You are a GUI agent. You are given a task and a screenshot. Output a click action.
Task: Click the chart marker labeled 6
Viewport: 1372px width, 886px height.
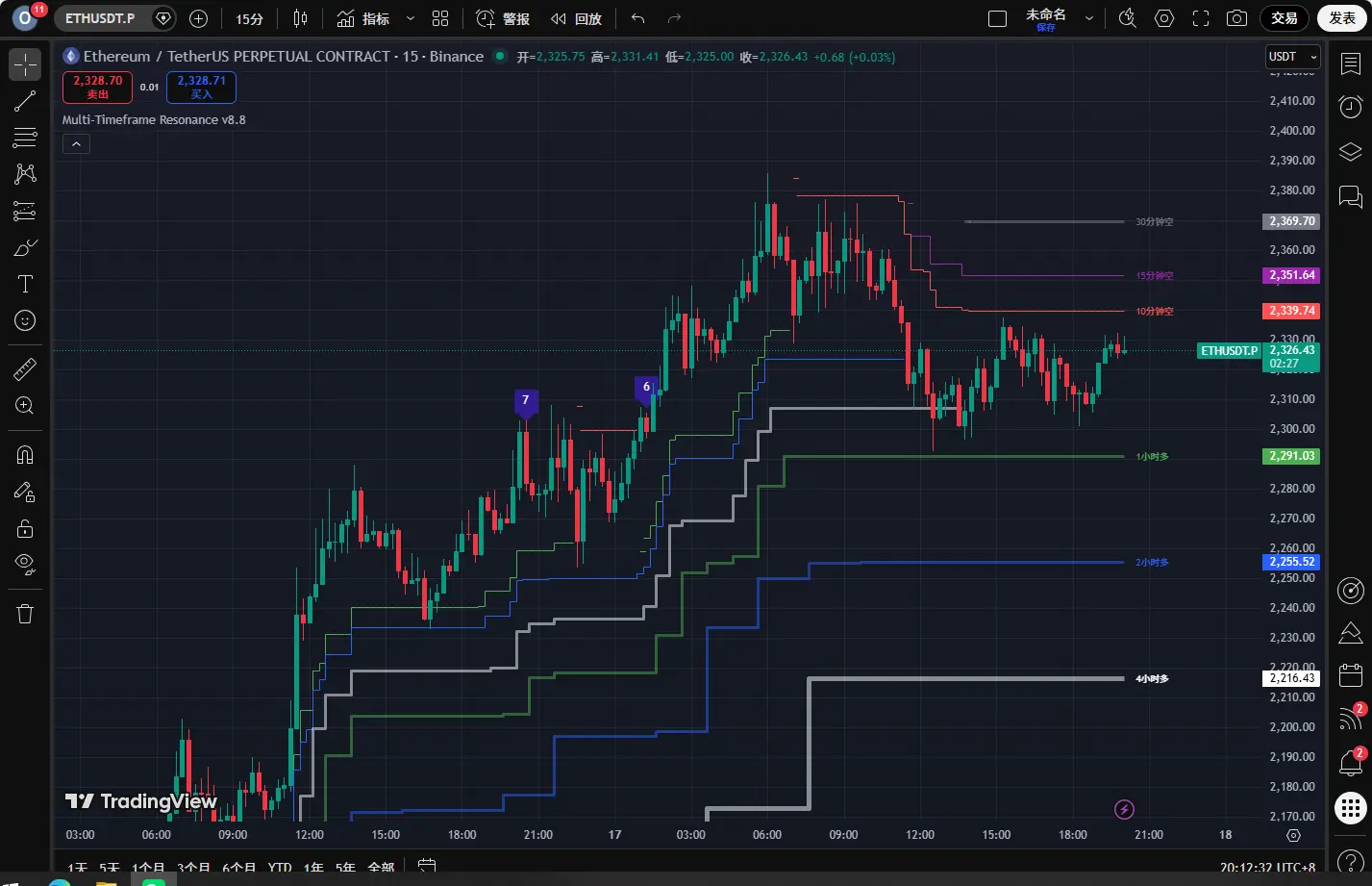646,389
